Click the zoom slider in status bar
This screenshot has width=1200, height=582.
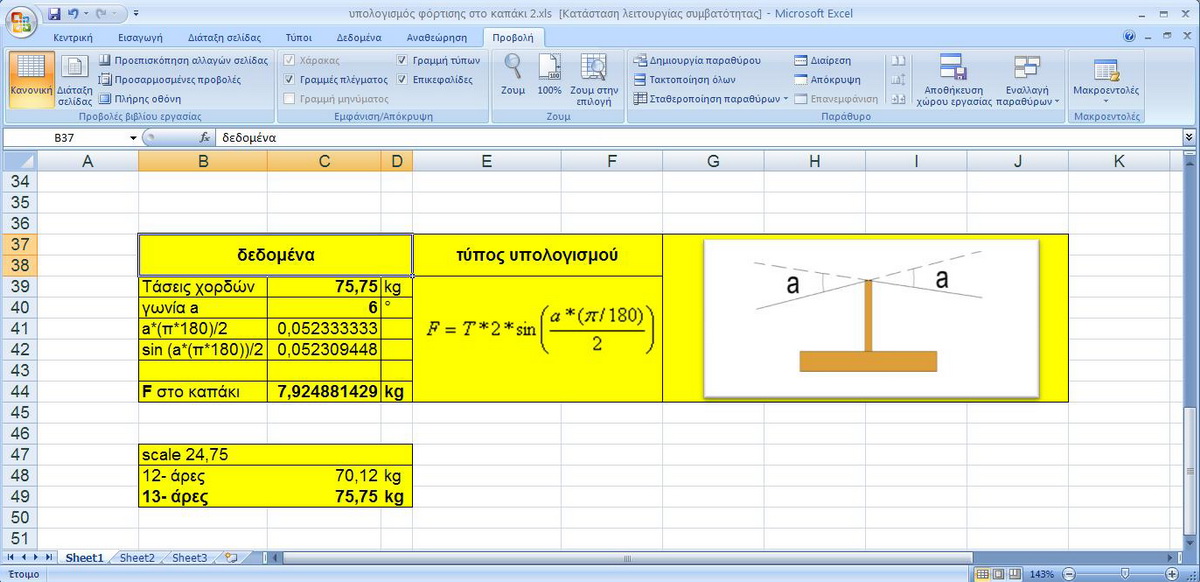click(1125, 574)
